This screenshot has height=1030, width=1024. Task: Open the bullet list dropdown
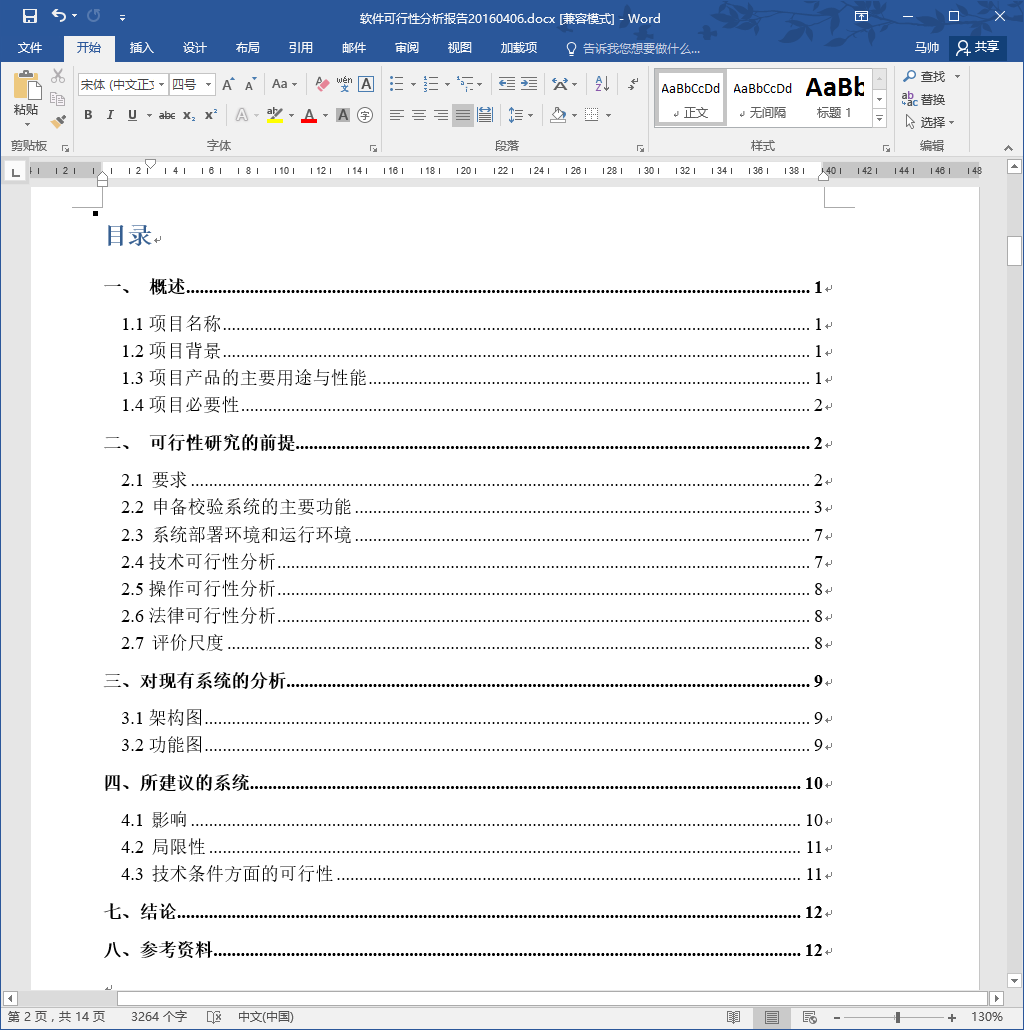413,84
